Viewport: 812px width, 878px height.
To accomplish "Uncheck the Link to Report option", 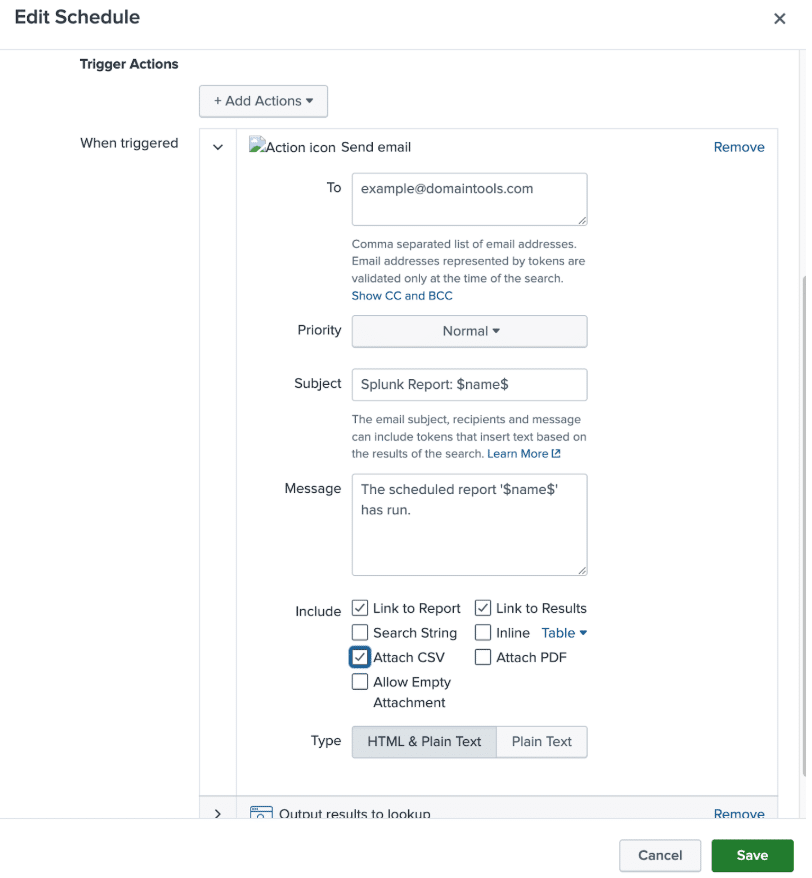I will coord(359,607).
